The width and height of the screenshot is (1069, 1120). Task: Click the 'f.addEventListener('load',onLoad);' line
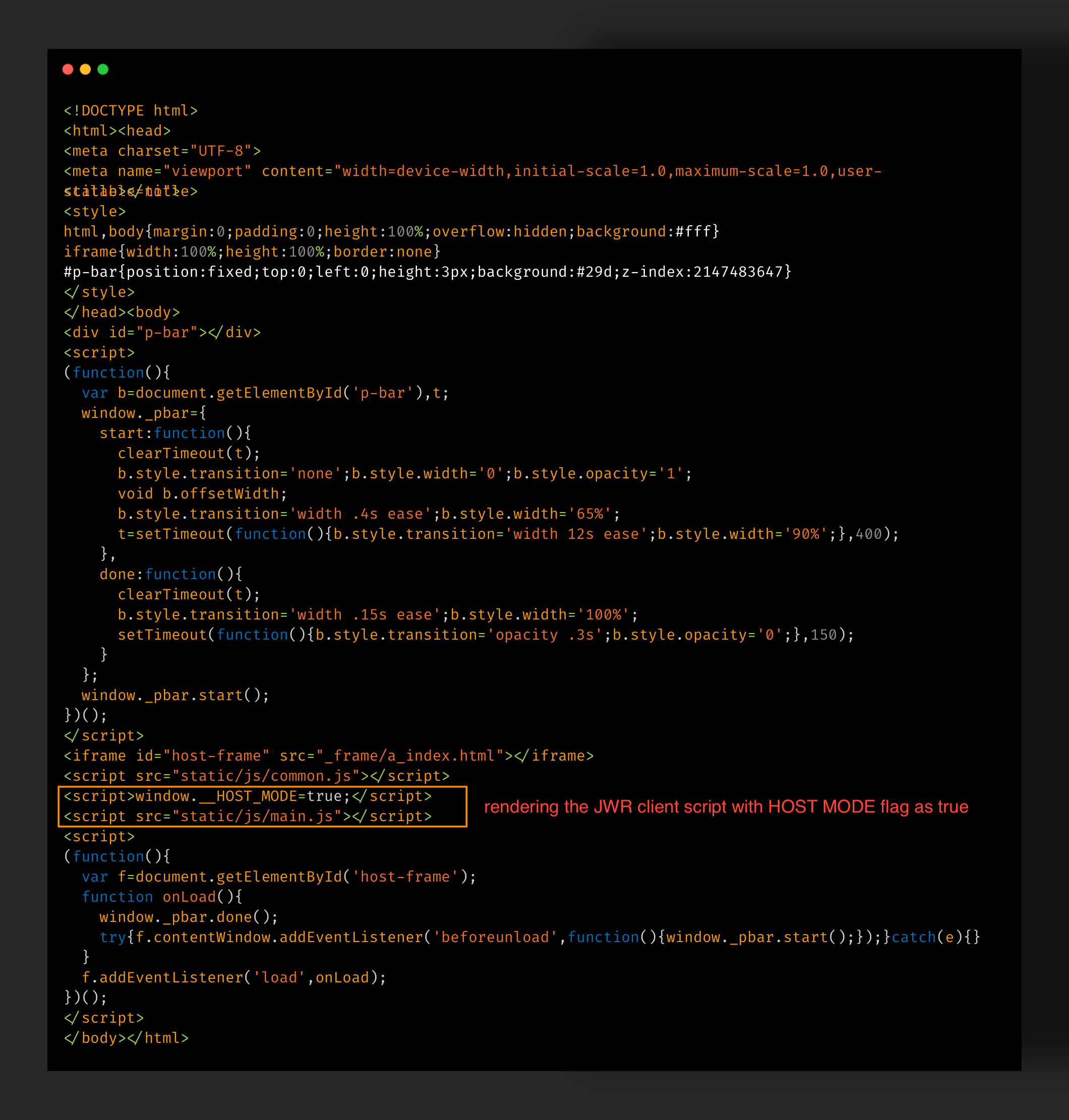233,977
